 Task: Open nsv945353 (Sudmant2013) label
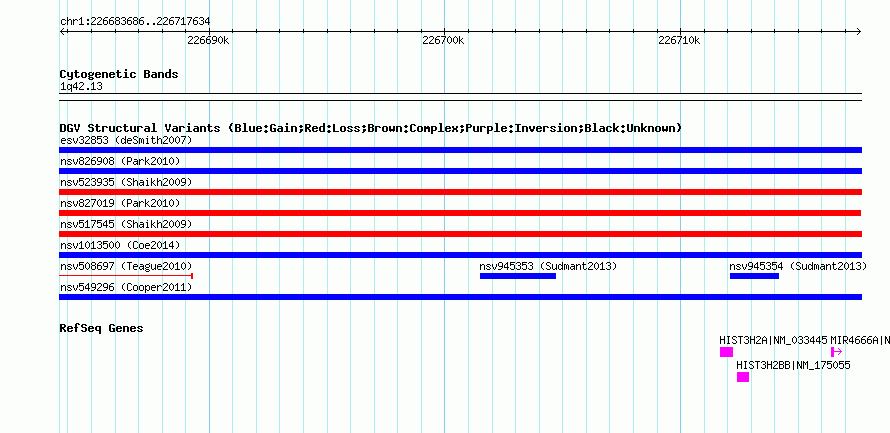[x=548, y=266]
